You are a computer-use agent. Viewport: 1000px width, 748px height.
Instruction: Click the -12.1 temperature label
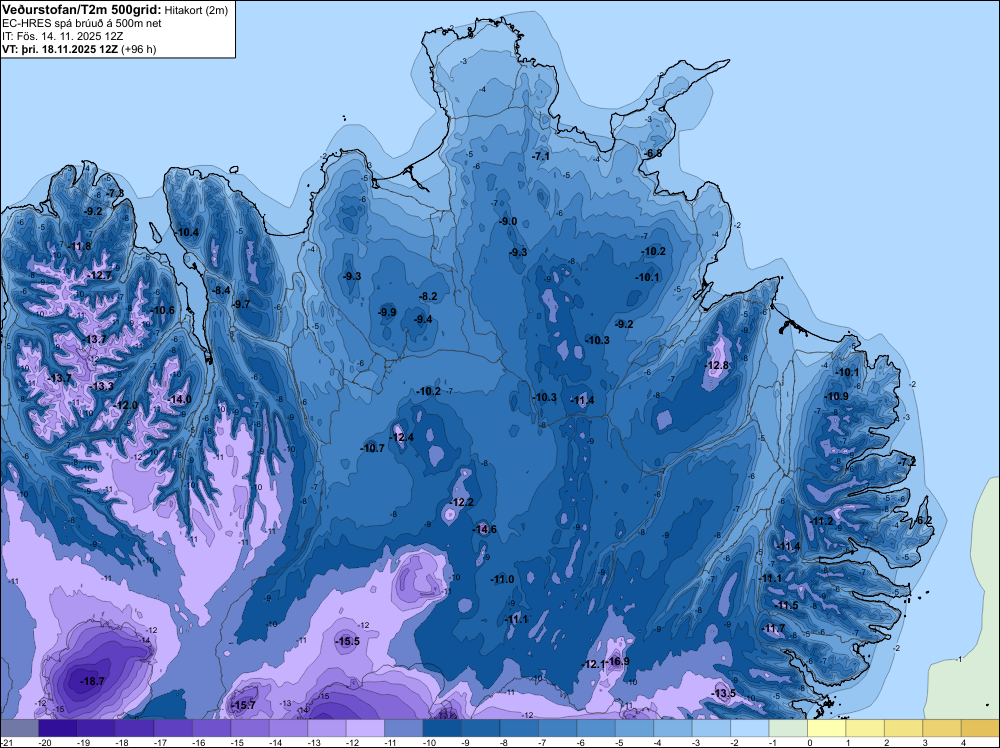(593, 664)
